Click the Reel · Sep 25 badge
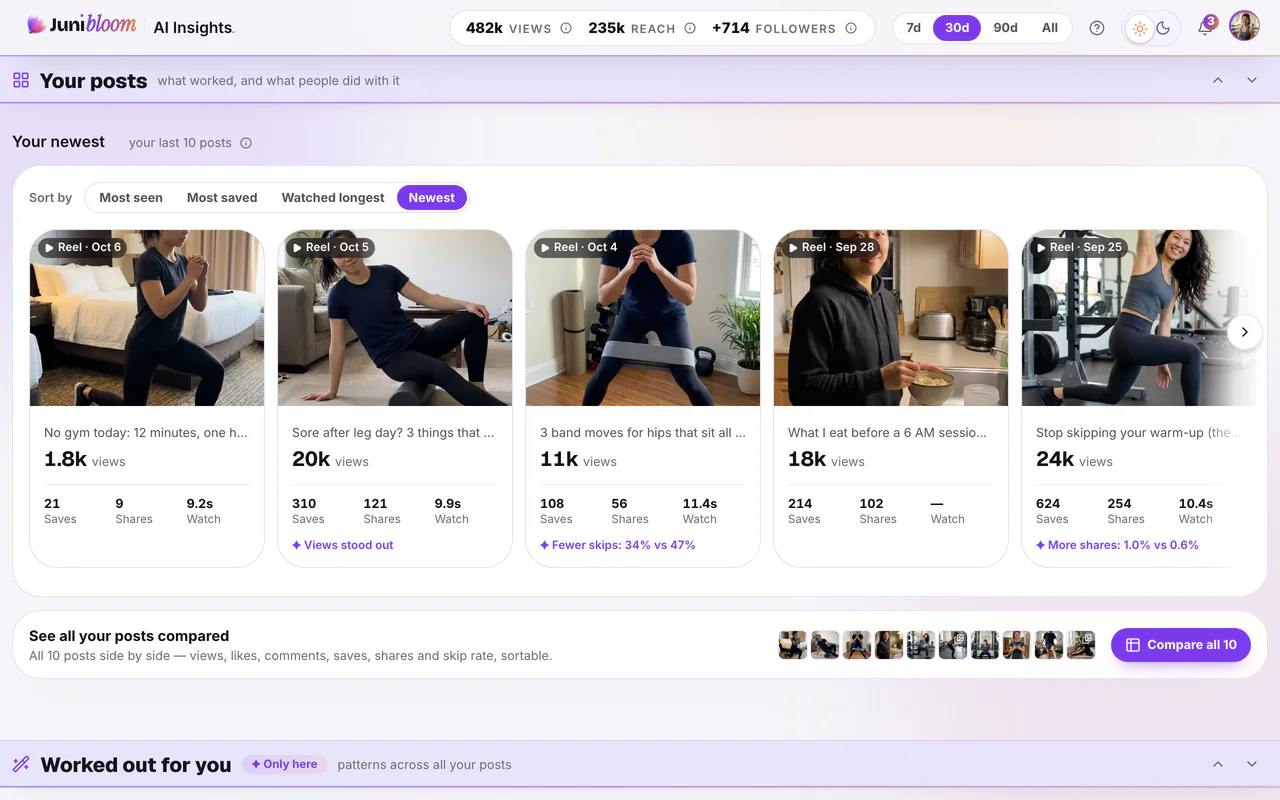Viewport: 1280px width, 800px height. pyautogui.click(x=1078, y=247)
